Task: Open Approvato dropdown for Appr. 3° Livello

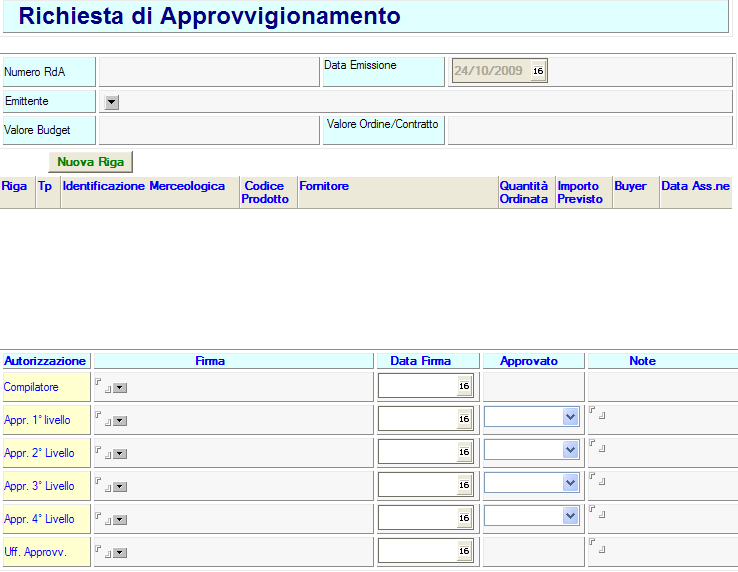Action: 570,483
